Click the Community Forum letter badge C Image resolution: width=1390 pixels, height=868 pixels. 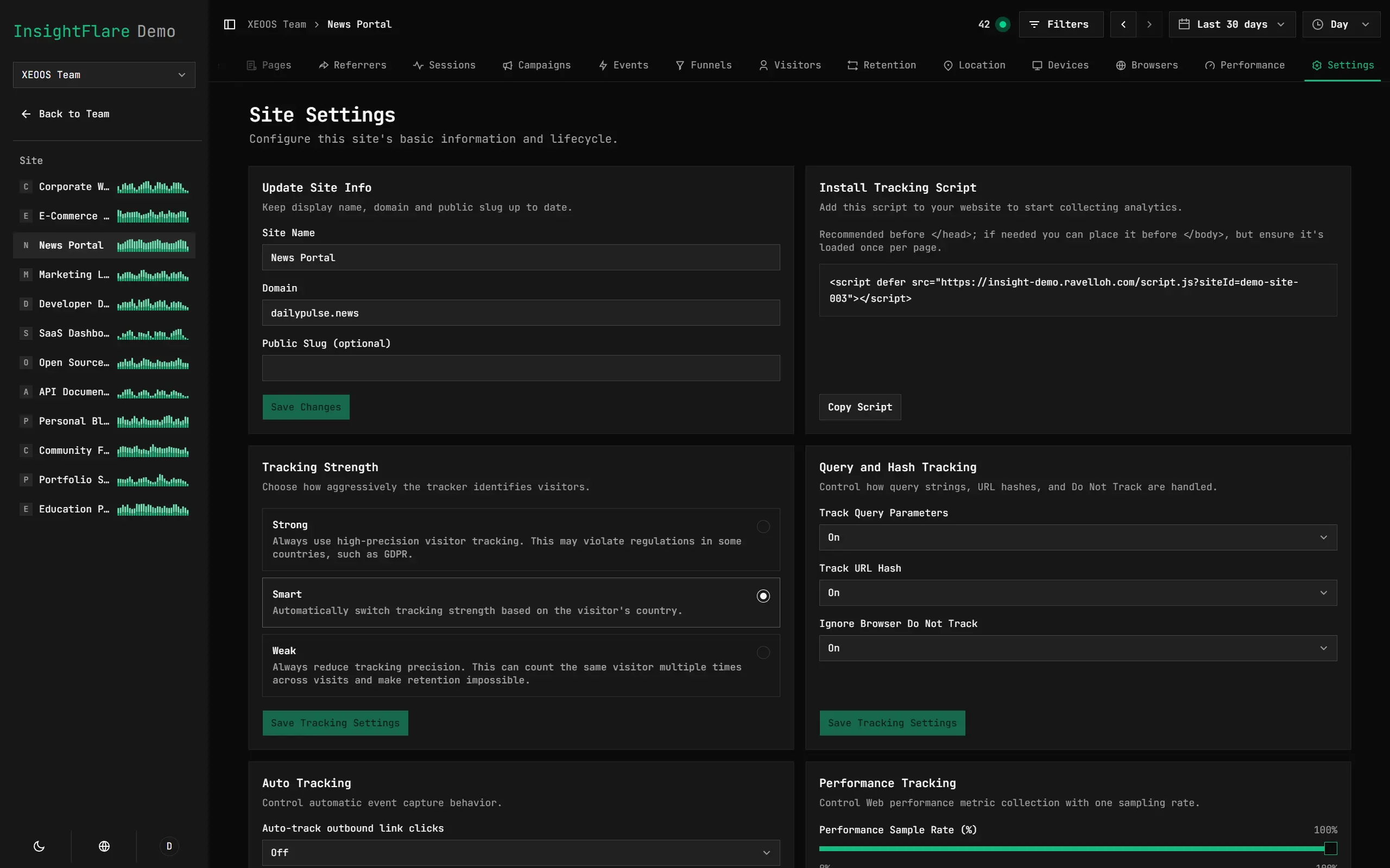pyautogui.click(x=26, y=450)
